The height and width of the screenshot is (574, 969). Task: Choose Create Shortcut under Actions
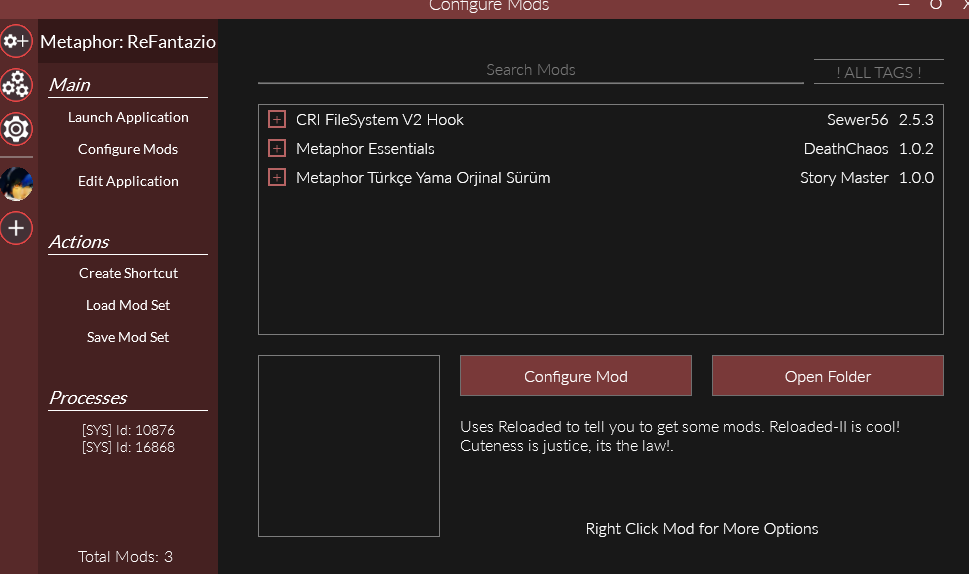(x=128, y=273)
